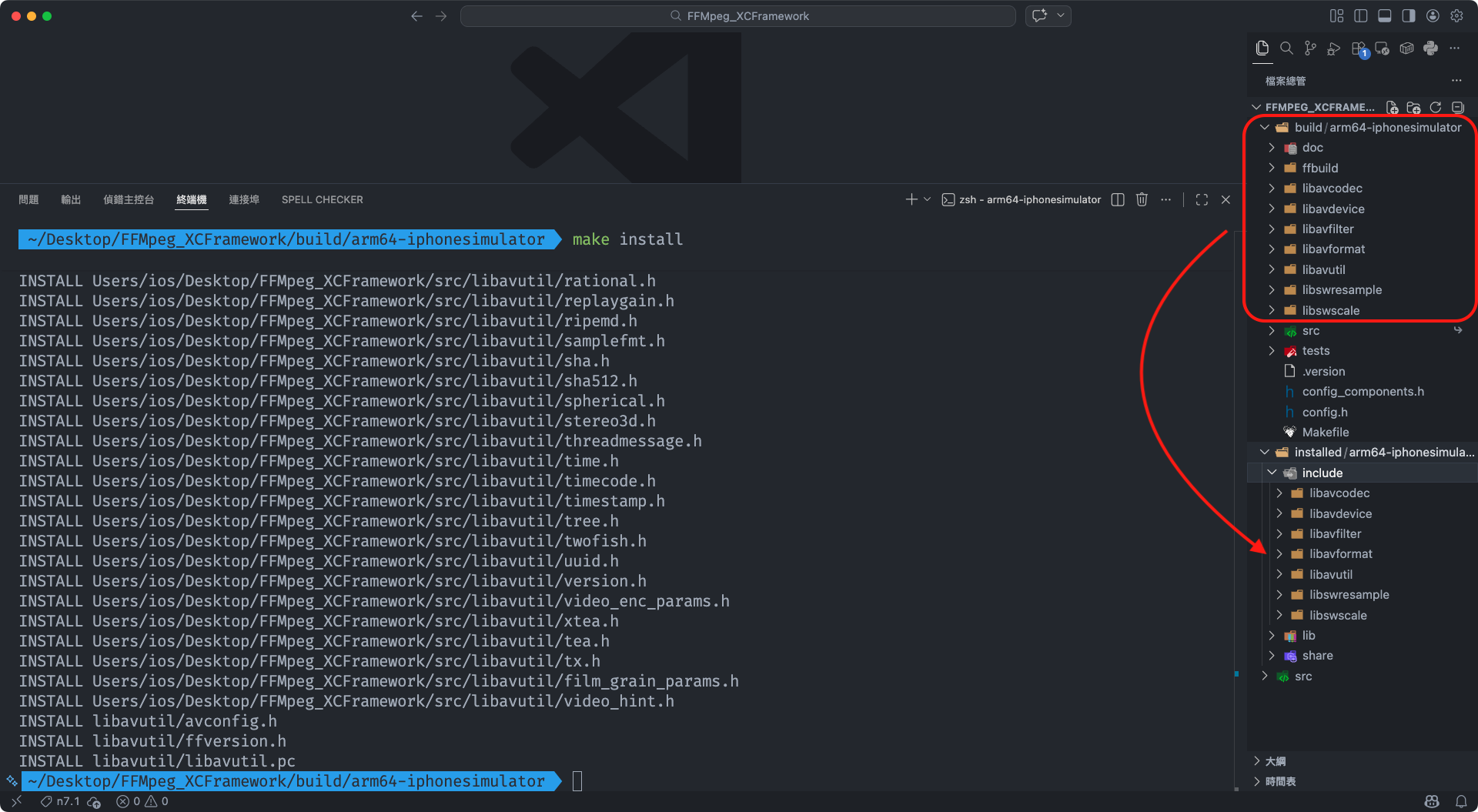Collapse the include folder

[1322, 473]
